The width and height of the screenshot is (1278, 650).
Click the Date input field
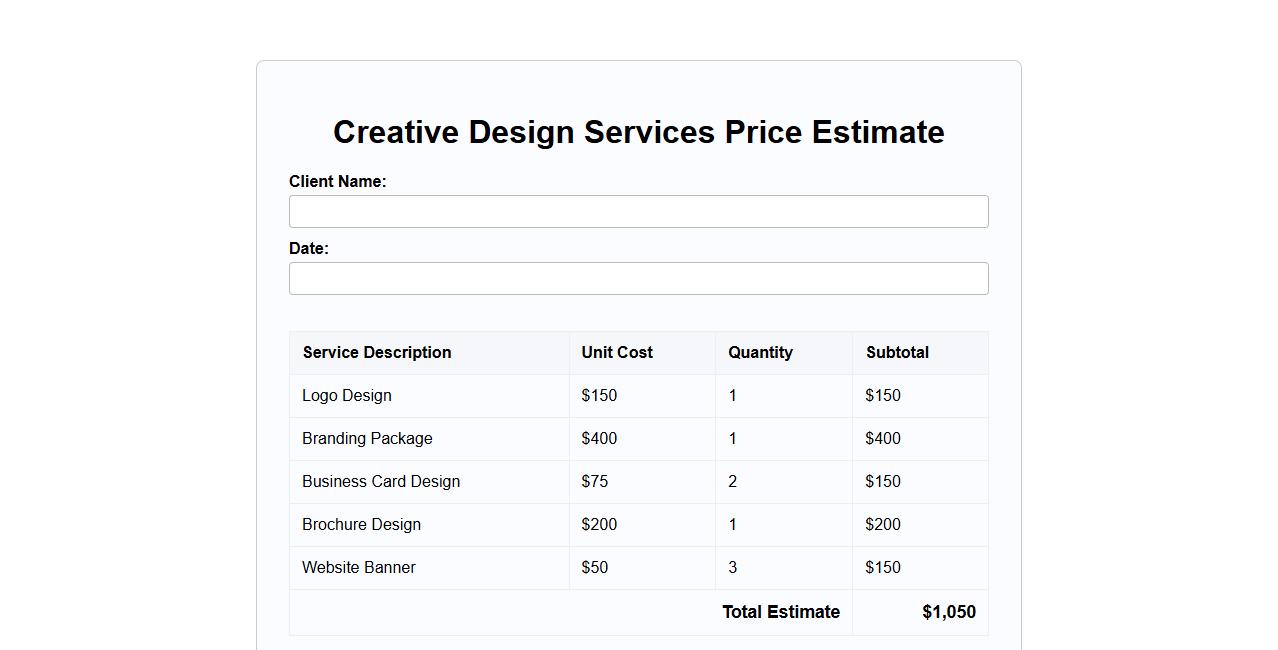point(638,279)
